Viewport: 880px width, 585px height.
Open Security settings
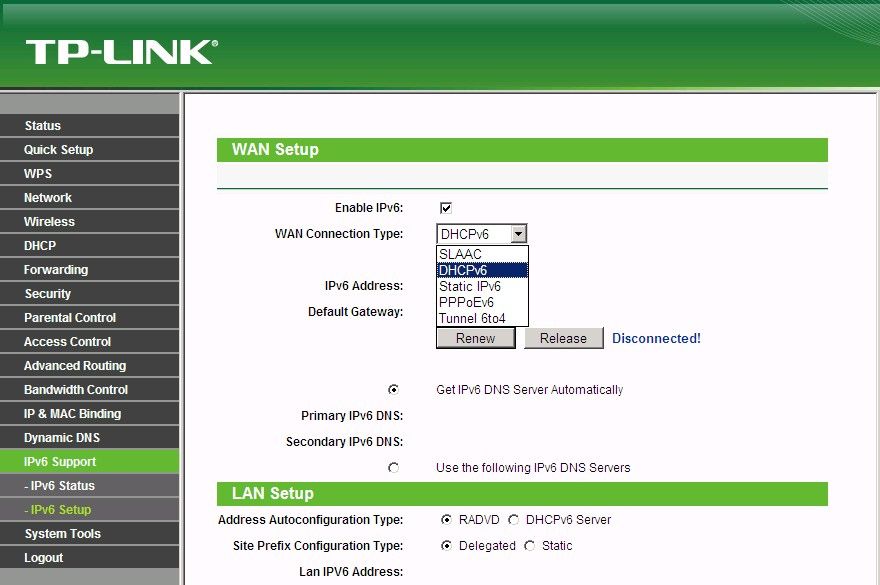click(89, 294)
